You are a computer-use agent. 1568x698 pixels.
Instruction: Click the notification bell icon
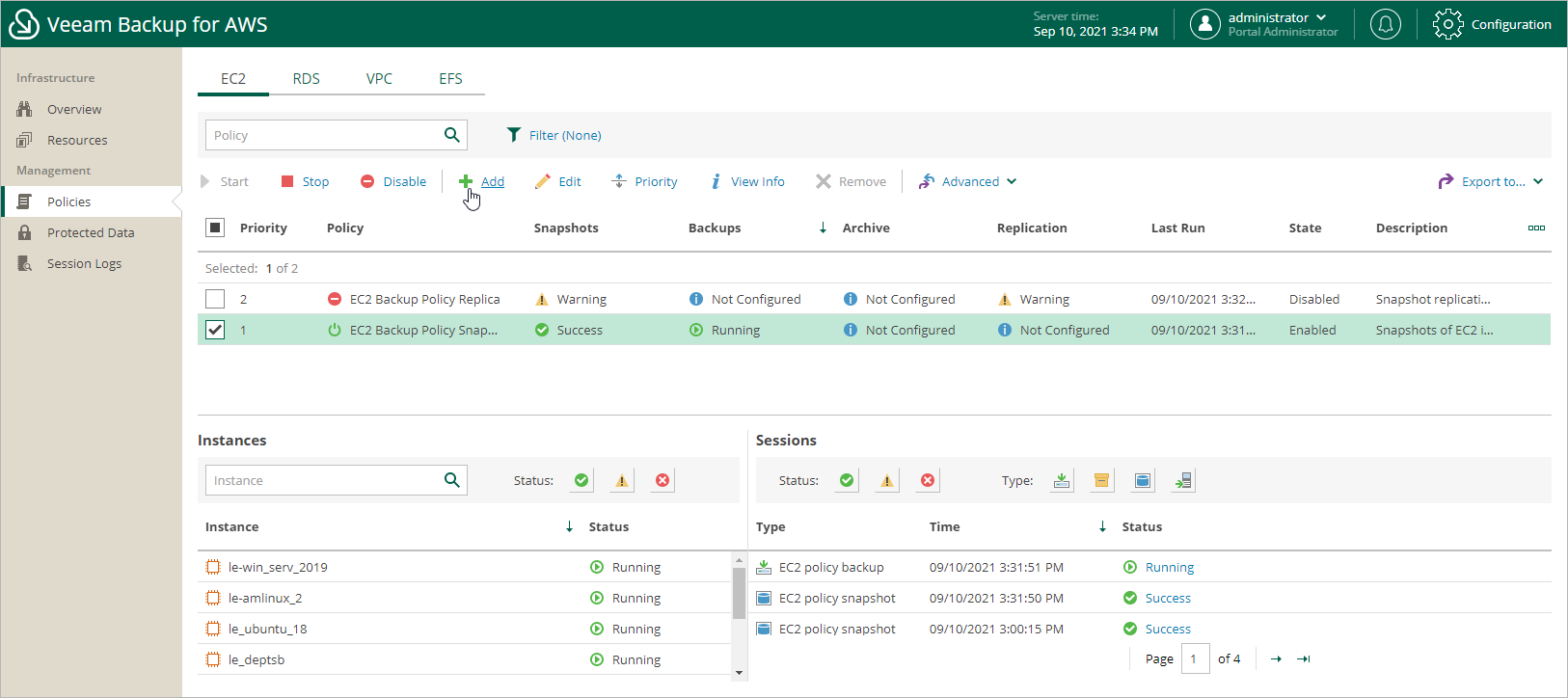(1385, 24)
